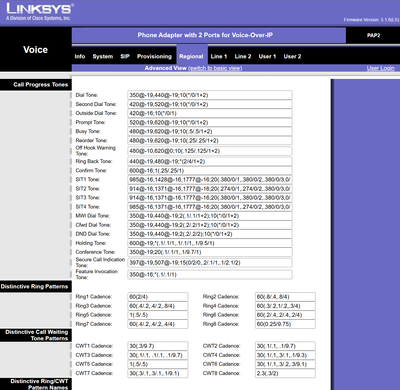Open the User 1 tab
This screenshot has width=400, height=390.
point(267,56)
